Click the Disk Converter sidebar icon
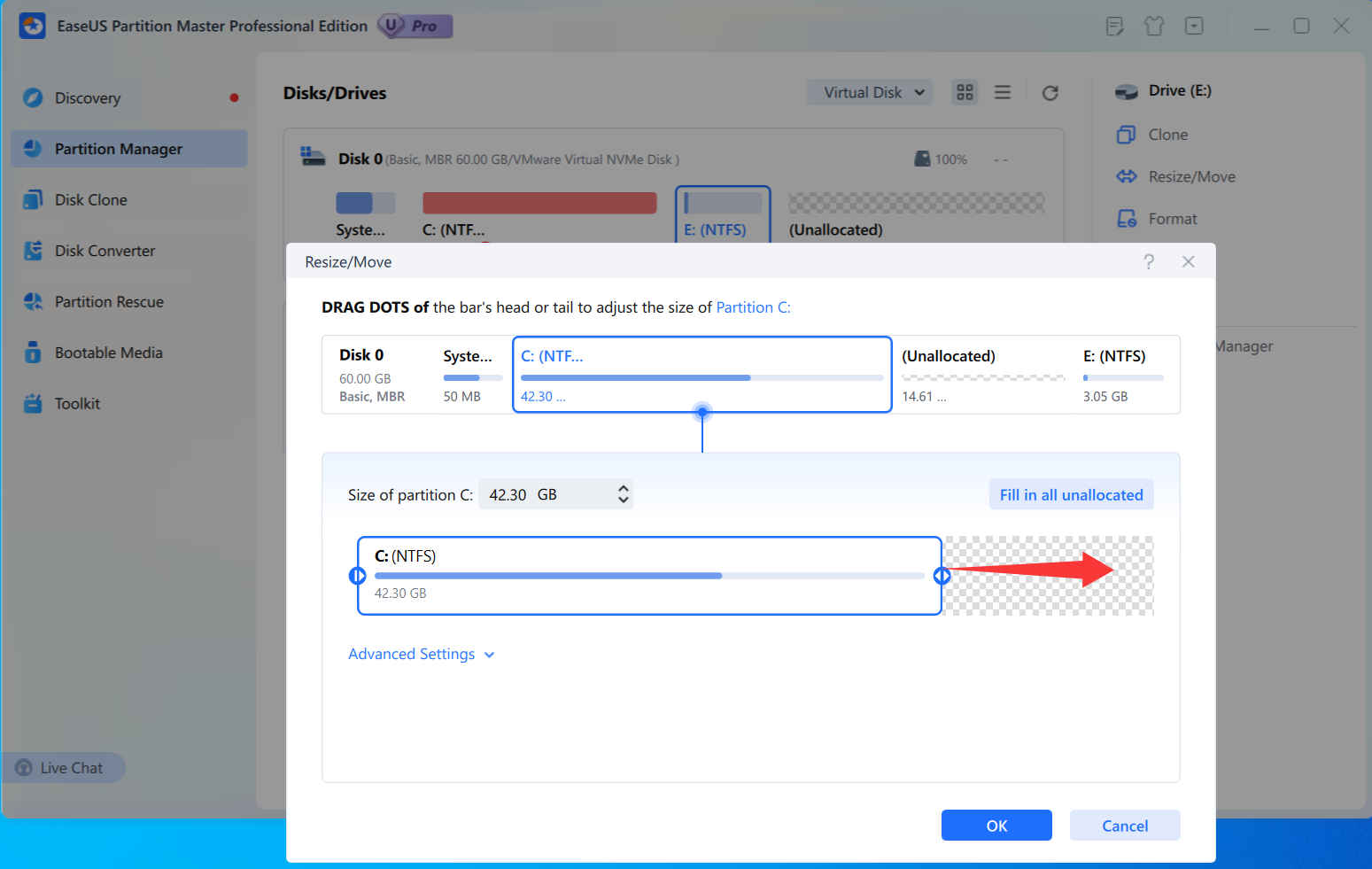The width and height of the screenshot is (1372, 869). pos(33,251)
